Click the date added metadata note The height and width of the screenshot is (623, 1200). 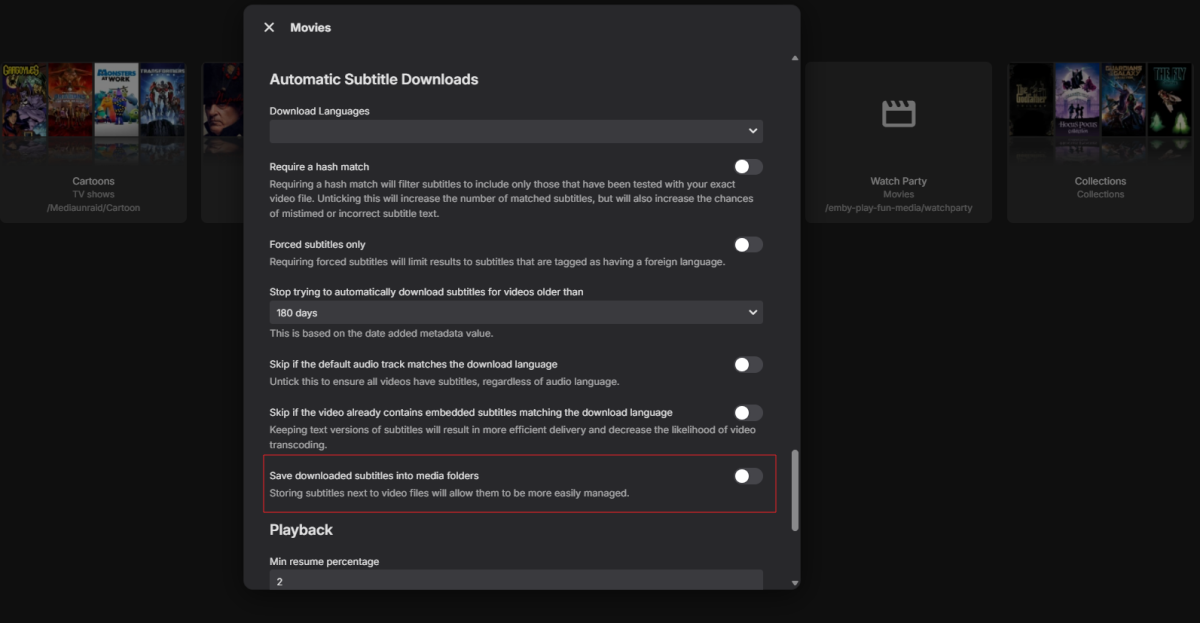tap(381, 333)
